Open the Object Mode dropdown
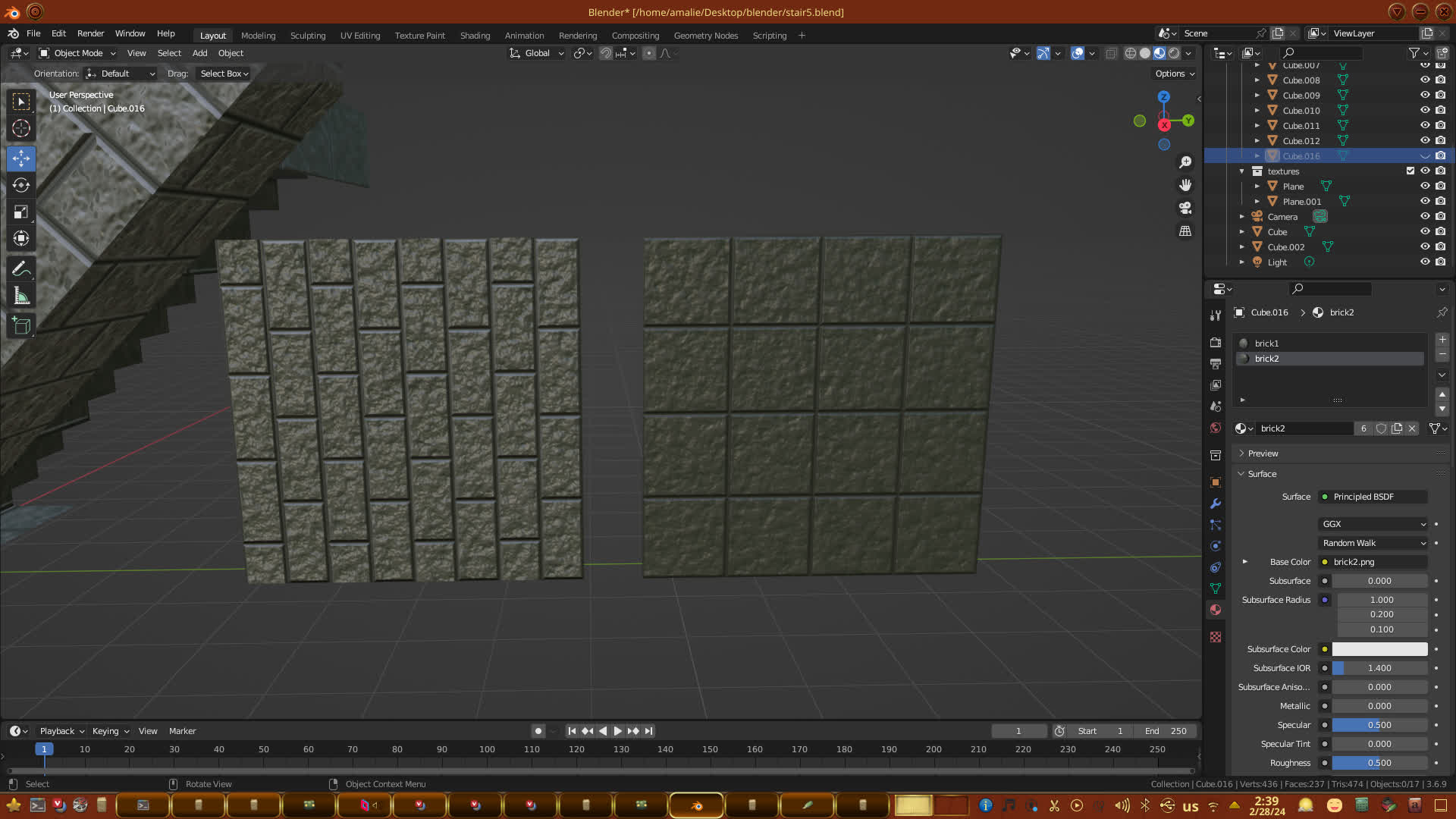The width and height of the screenshot is (1456, 819). coord(77,53)
